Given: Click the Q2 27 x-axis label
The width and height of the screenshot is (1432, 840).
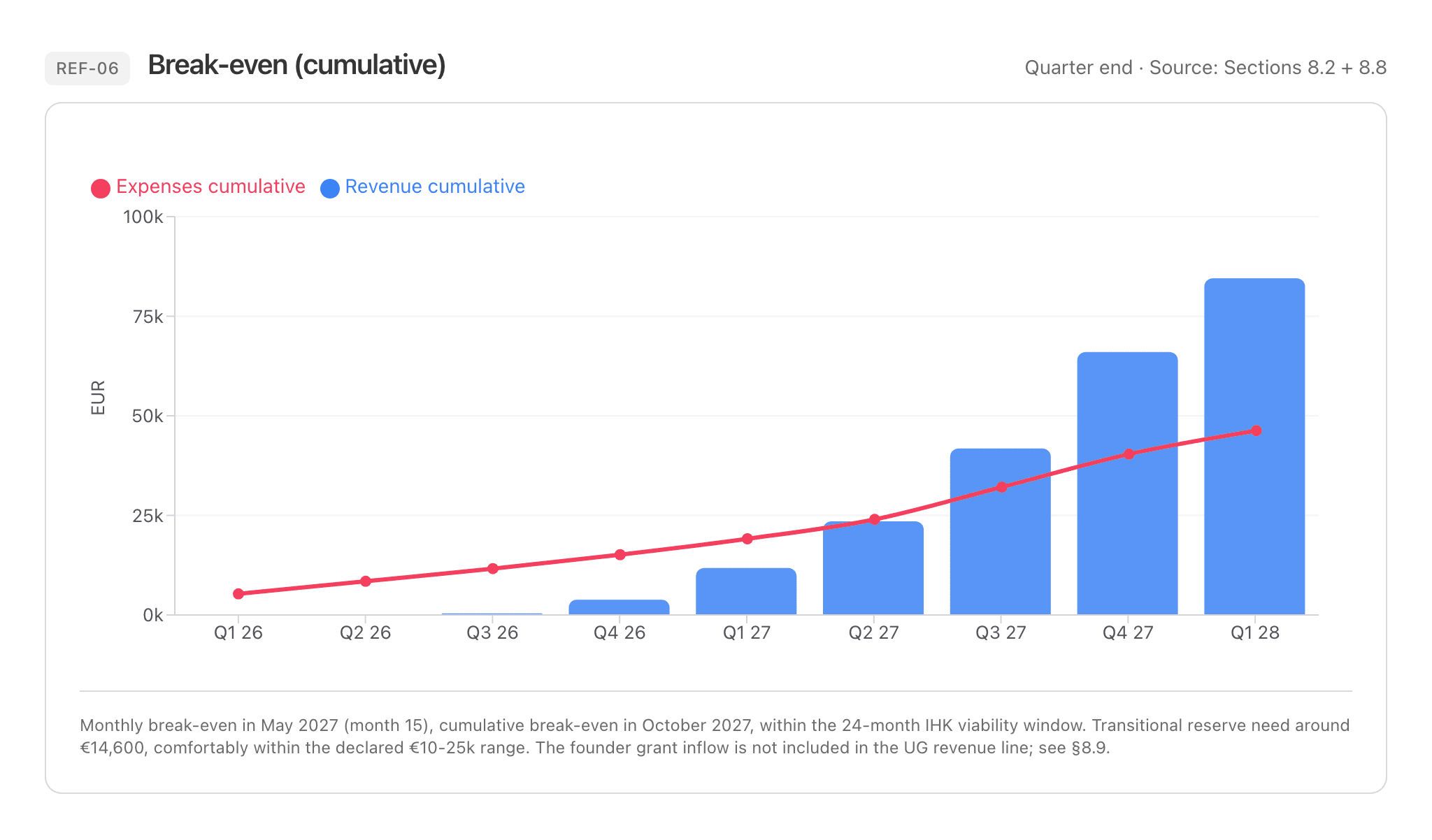Looking at the screenshot, I should click(x=874, y=633).
